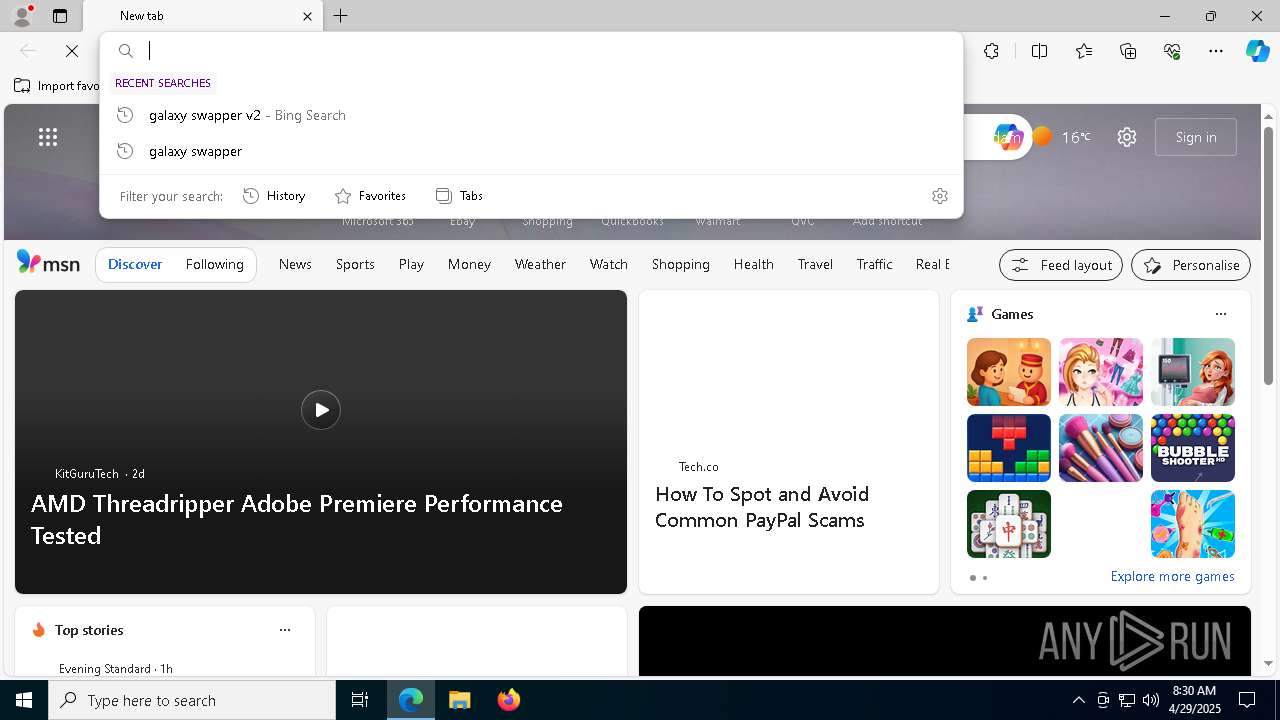Launch Firefox from taskbar
The height and width of the screenshot is (720, 1280).
(508, 700)
